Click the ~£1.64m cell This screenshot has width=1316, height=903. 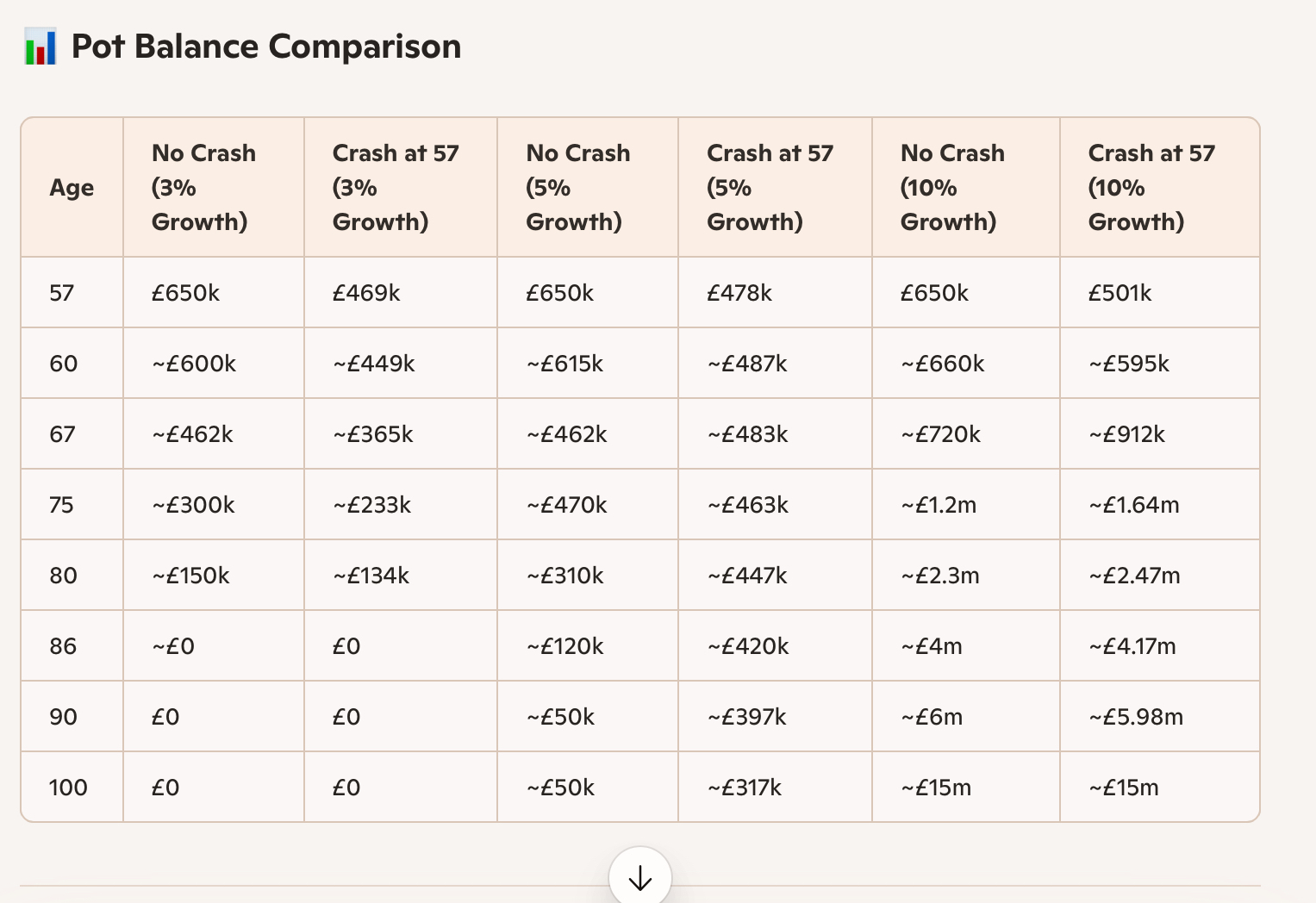click(1133, 505)
